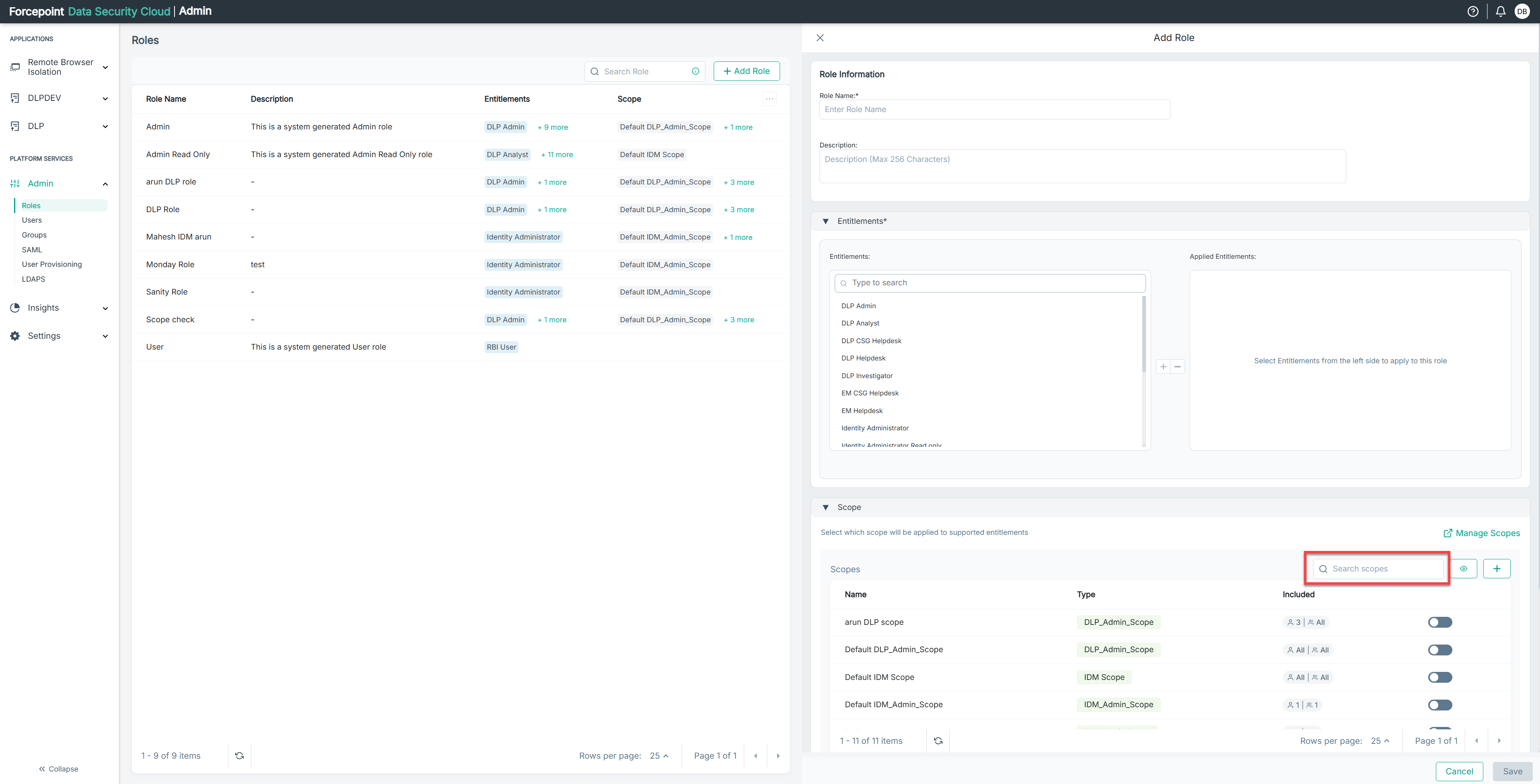Open the scopes rows per page dropdown
The image size is (1540, 784).
[x=1380, y=740]
